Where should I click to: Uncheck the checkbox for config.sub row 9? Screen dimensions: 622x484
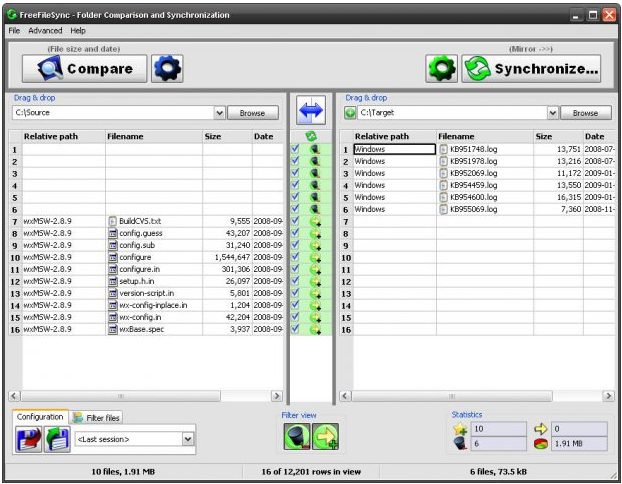[295, 244]
